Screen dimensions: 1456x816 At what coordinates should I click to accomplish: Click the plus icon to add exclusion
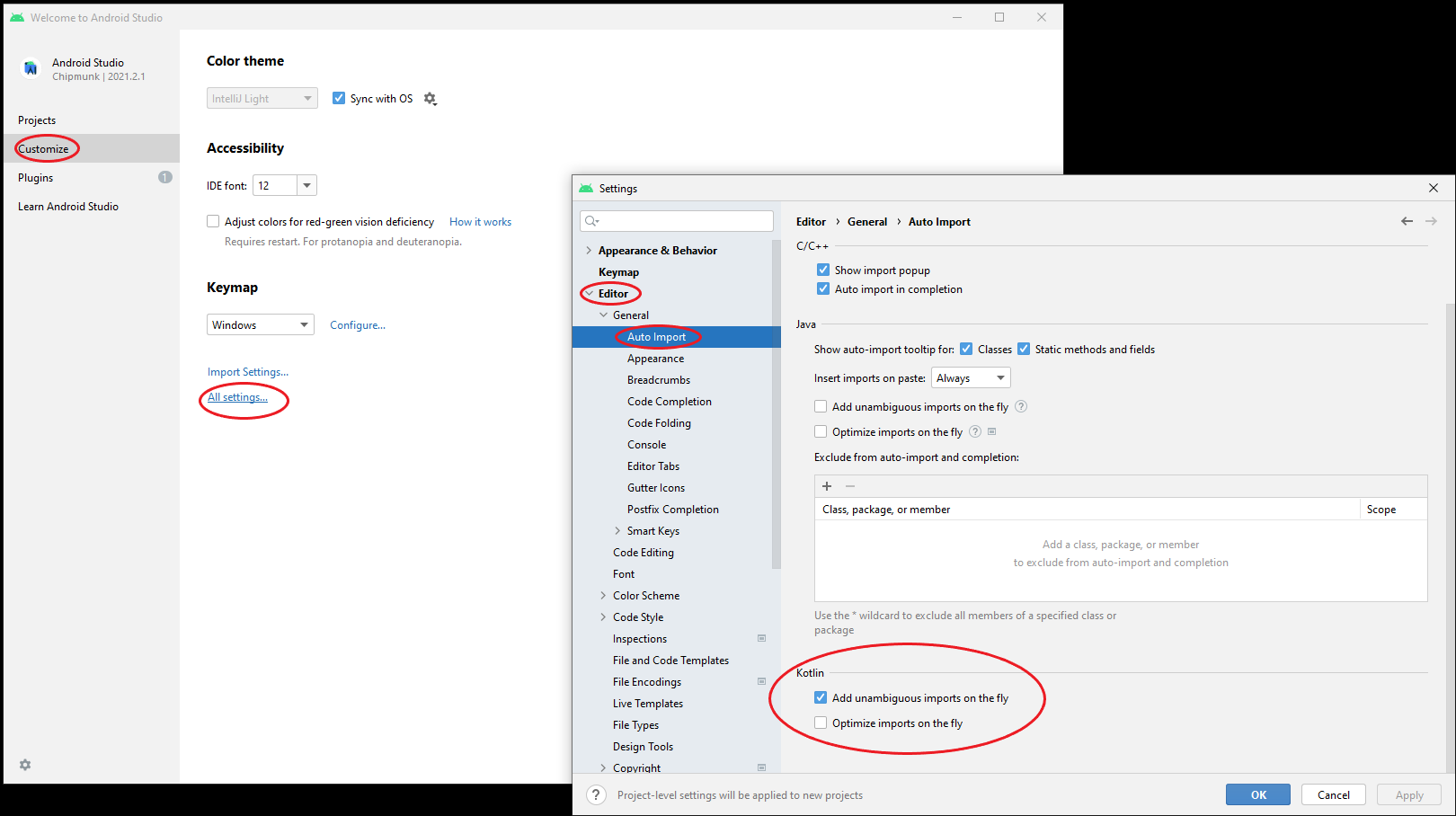tap(827, 486)
